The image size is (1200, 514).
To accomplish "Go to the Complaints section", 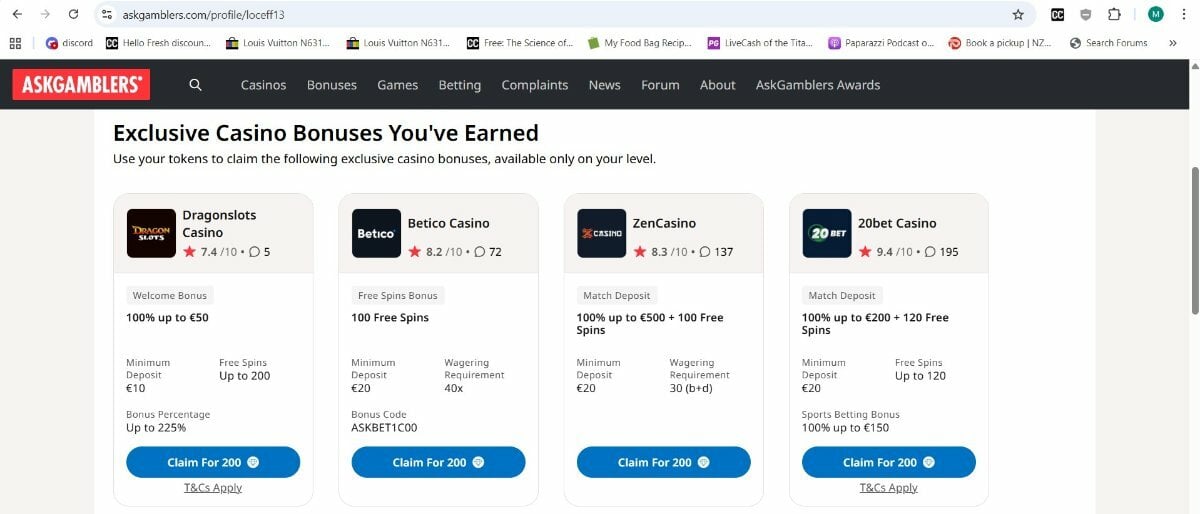I will [x=535, y=85].
